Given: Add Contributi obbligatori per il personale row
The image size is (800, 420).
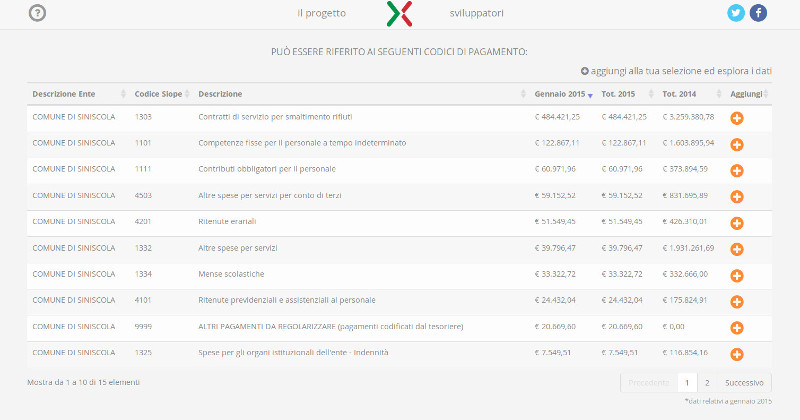Looking at the screenshot, I should pyautogui.click(x=737, y=170).
